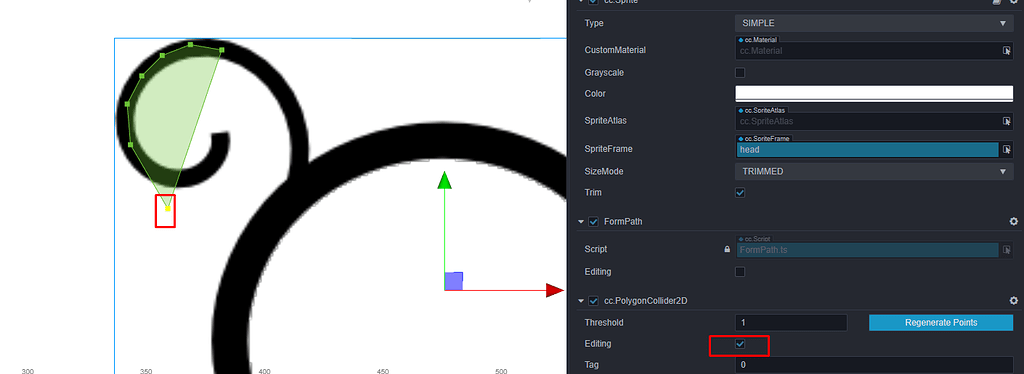
Task: Collapse the FormPath component section
Action: tap(581, 222)
